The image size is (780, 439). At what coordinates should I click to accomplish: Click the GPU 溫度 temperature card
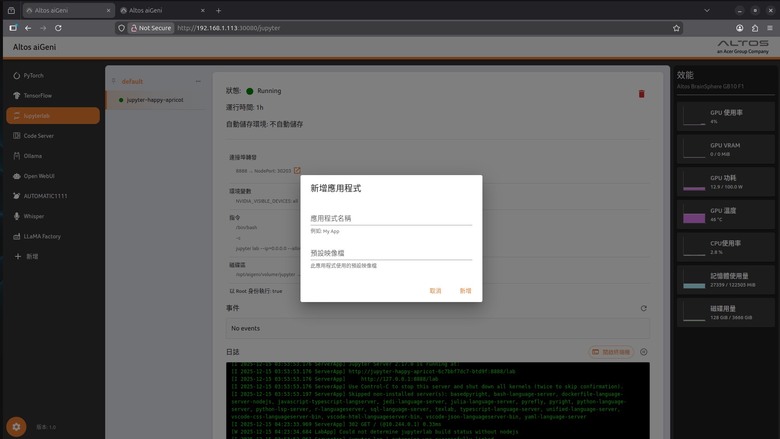725,215
